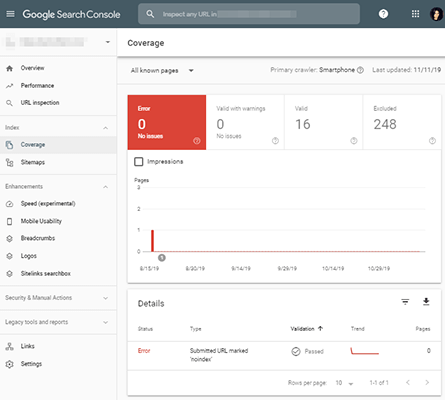Enable the Impressions checkbox

click(139, 162)
